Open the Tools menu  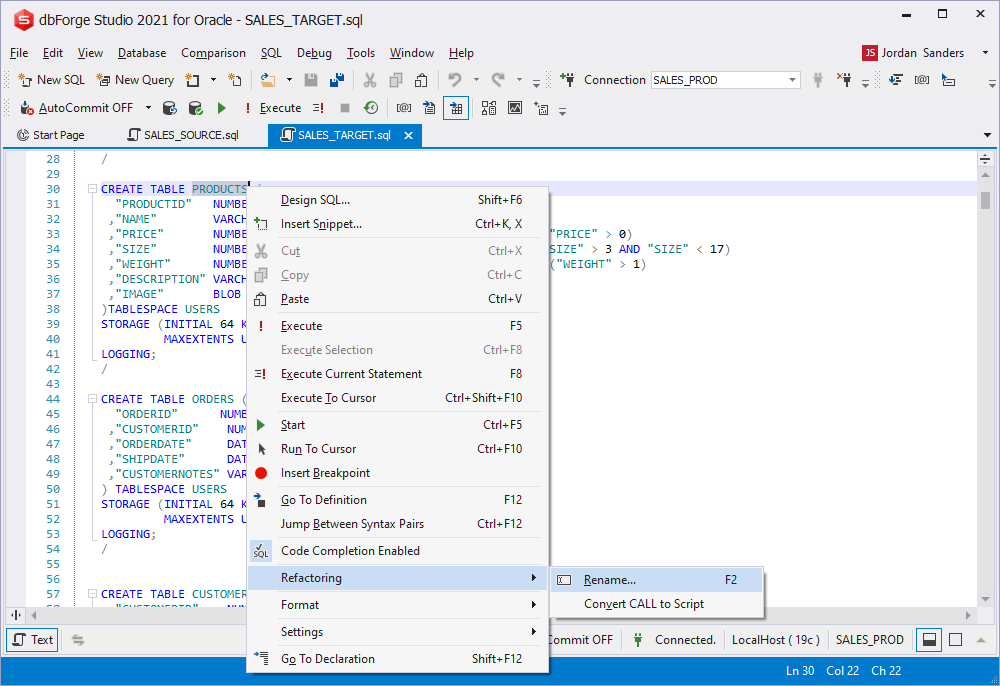tap(360, 53)
